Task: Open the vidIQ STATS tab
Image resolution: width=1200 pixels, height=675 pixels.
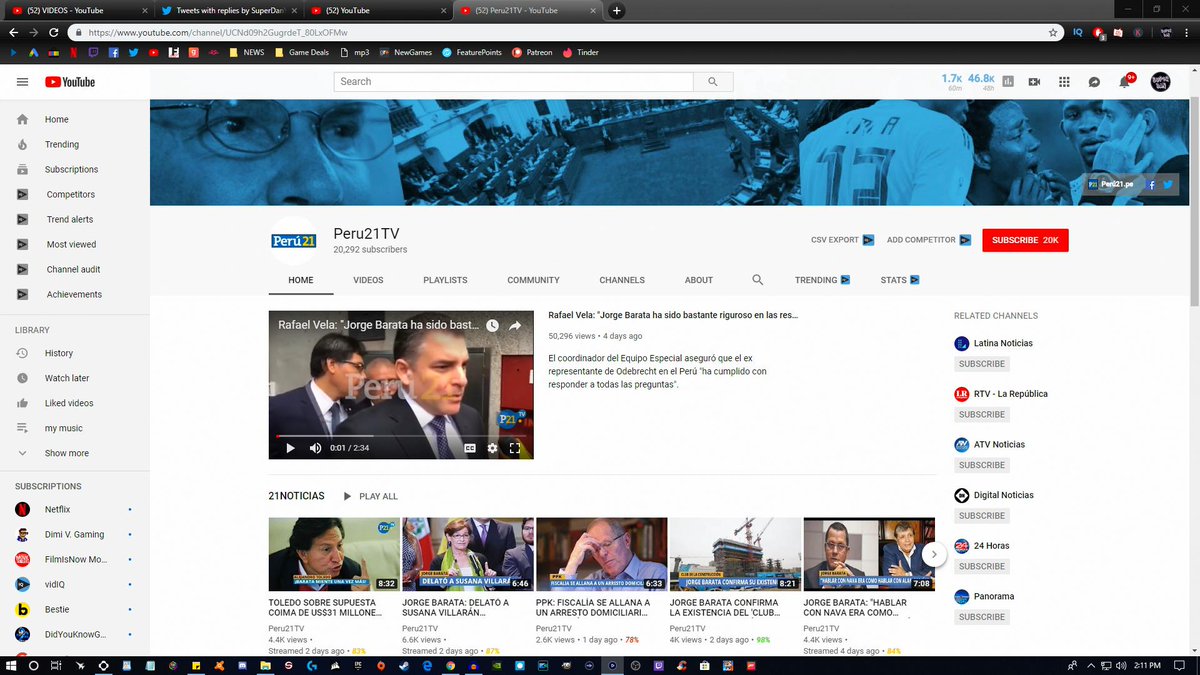Action: click(x=899, y=280)
